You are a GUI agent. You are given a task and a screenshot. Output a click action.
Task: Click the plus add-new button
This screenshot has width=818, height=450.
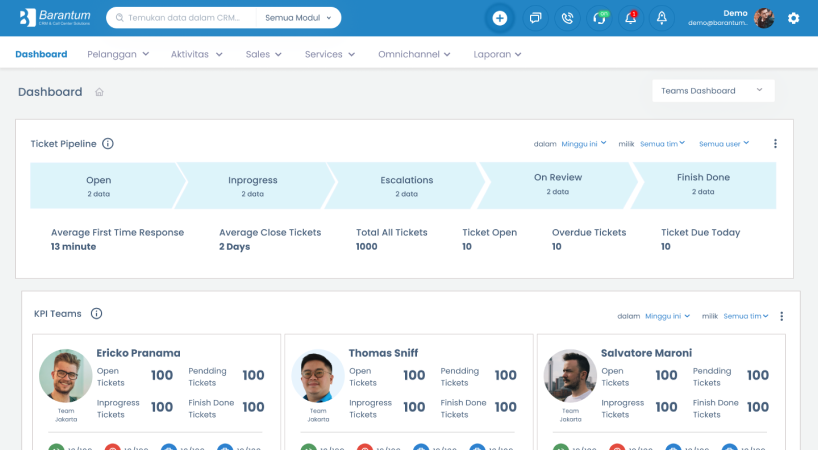500,18
